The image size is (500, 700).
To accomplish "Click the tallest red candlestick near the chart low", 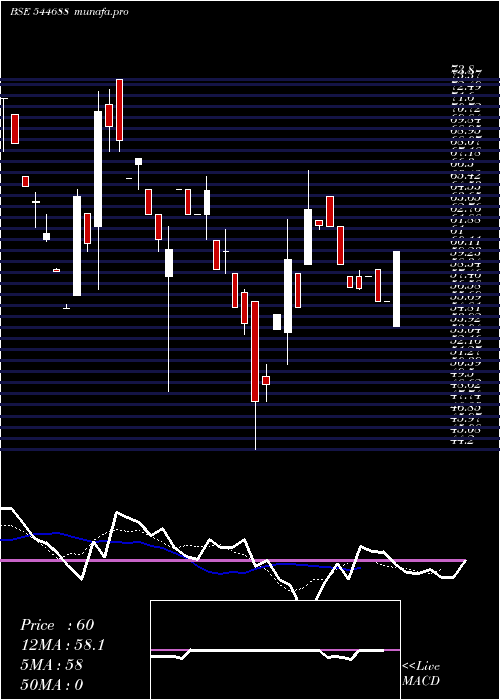I will (255, 351).
